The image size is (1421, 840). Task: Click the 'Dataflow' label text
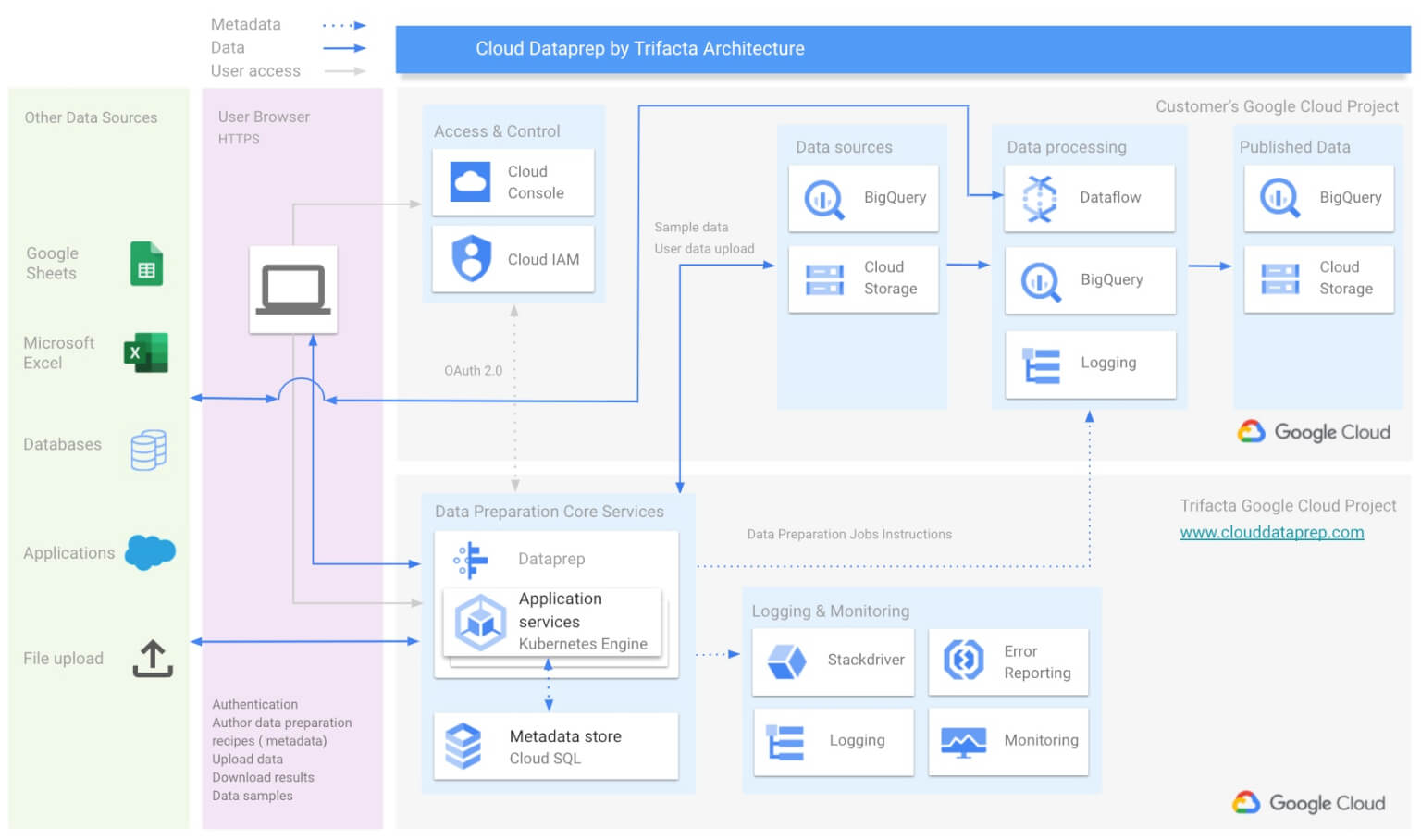tap(1110, 197)
